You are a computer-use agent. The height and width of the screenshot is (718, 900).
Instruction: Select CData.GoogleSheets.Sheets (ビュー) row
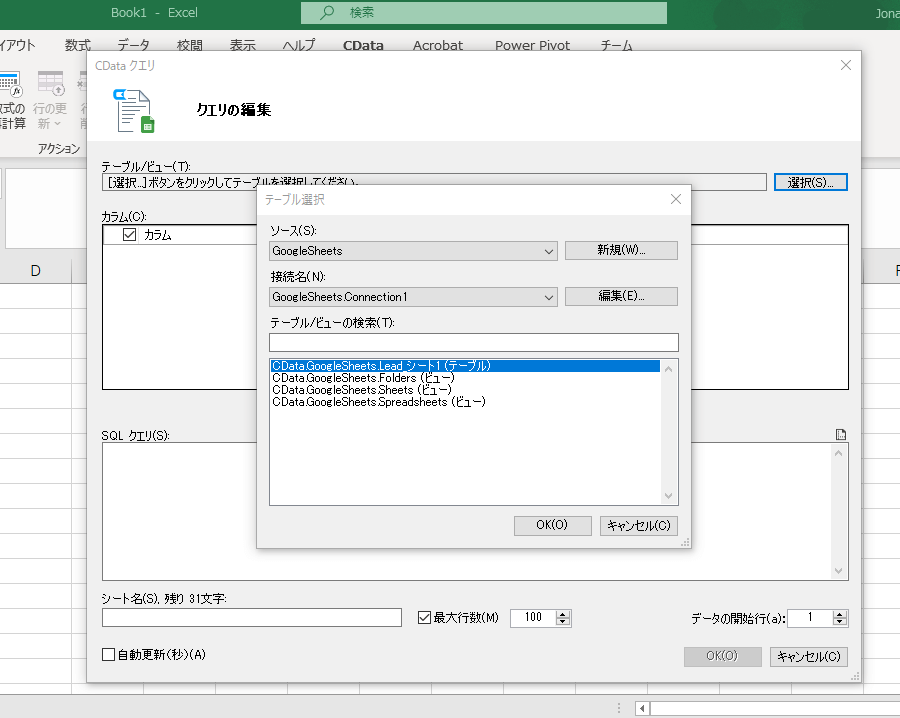pyautogui.click(x=465, y=390)
